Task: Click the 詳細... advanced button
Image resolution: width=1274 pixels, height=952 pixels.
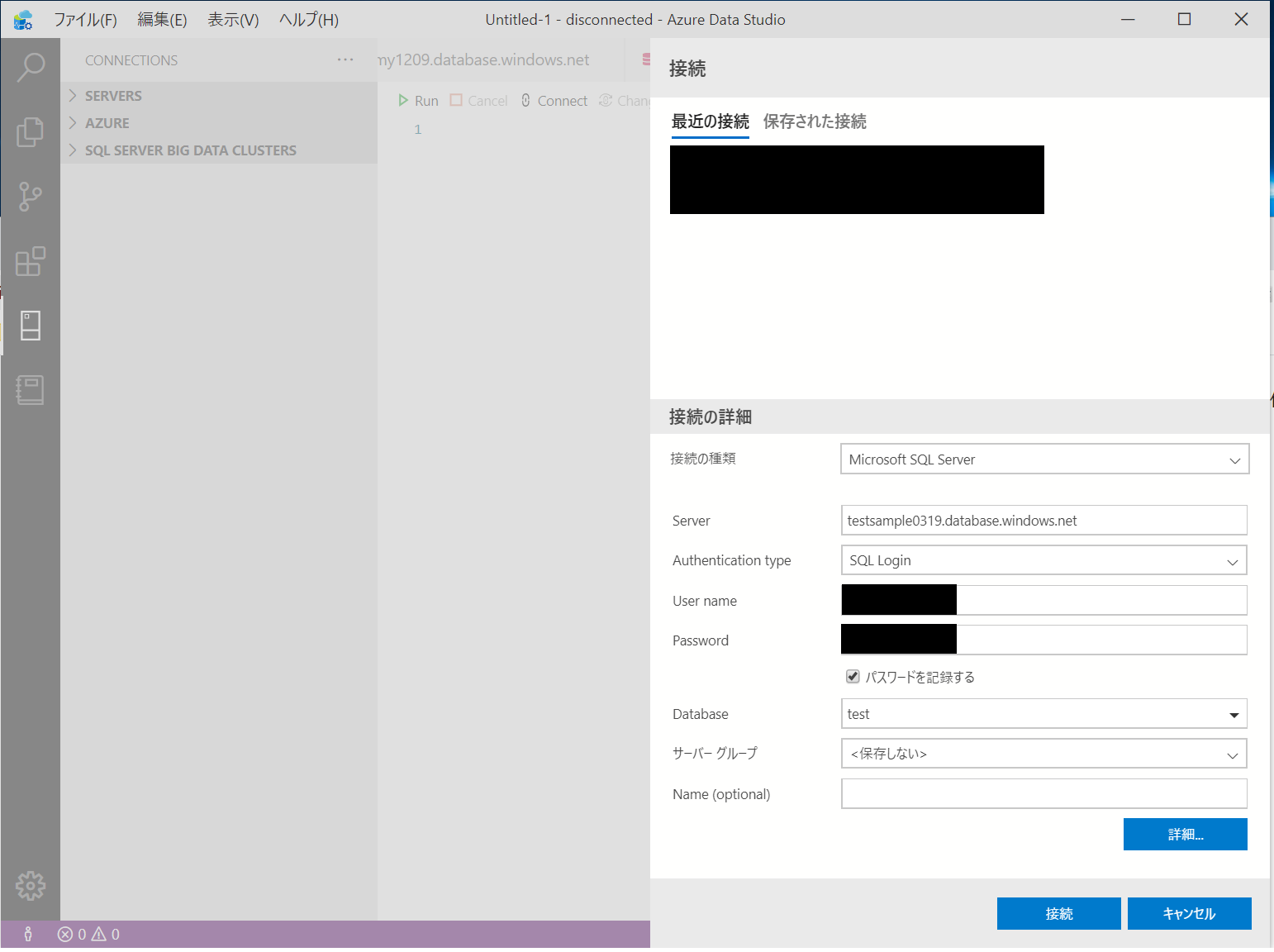Action: tap(1186, 835)
